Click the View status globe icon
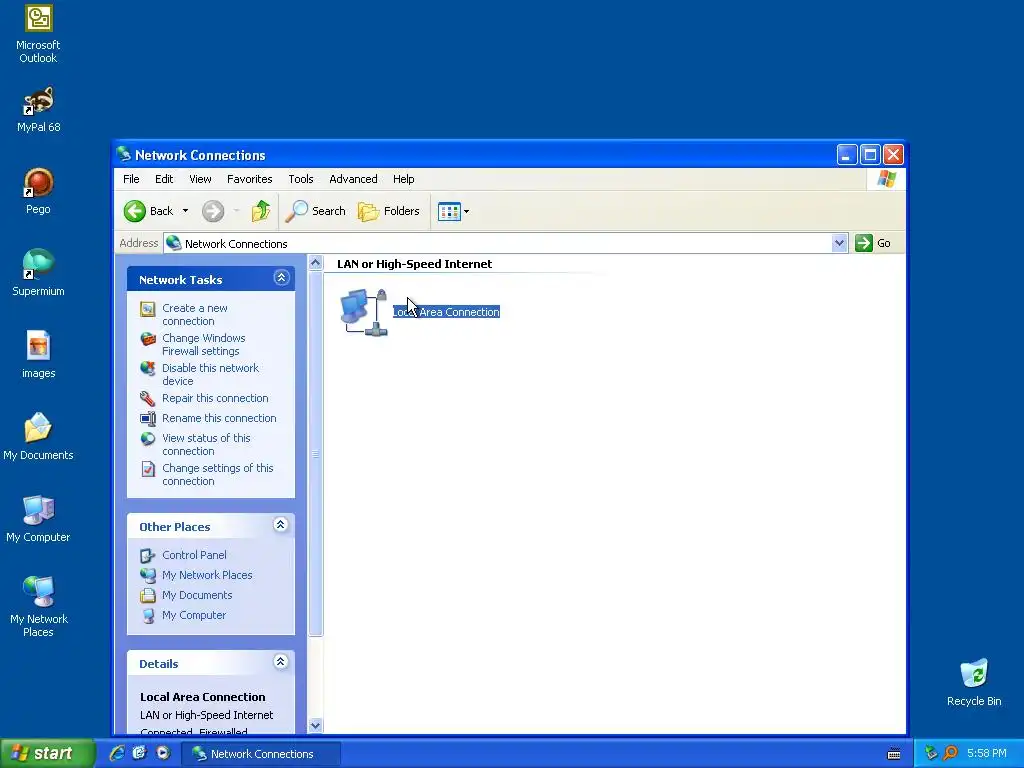Screen dimensions: 1024x768 click(148, 439)
